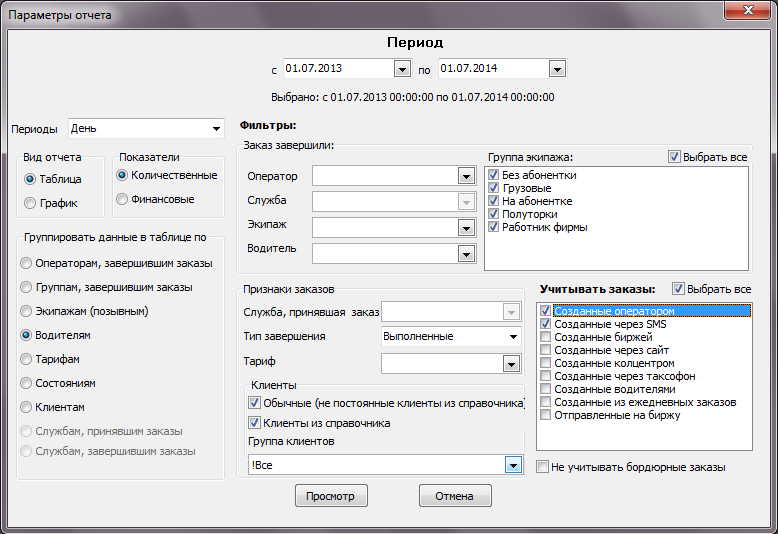Group data by Операторам, завершившим заказы

click(x=26, y=263)
